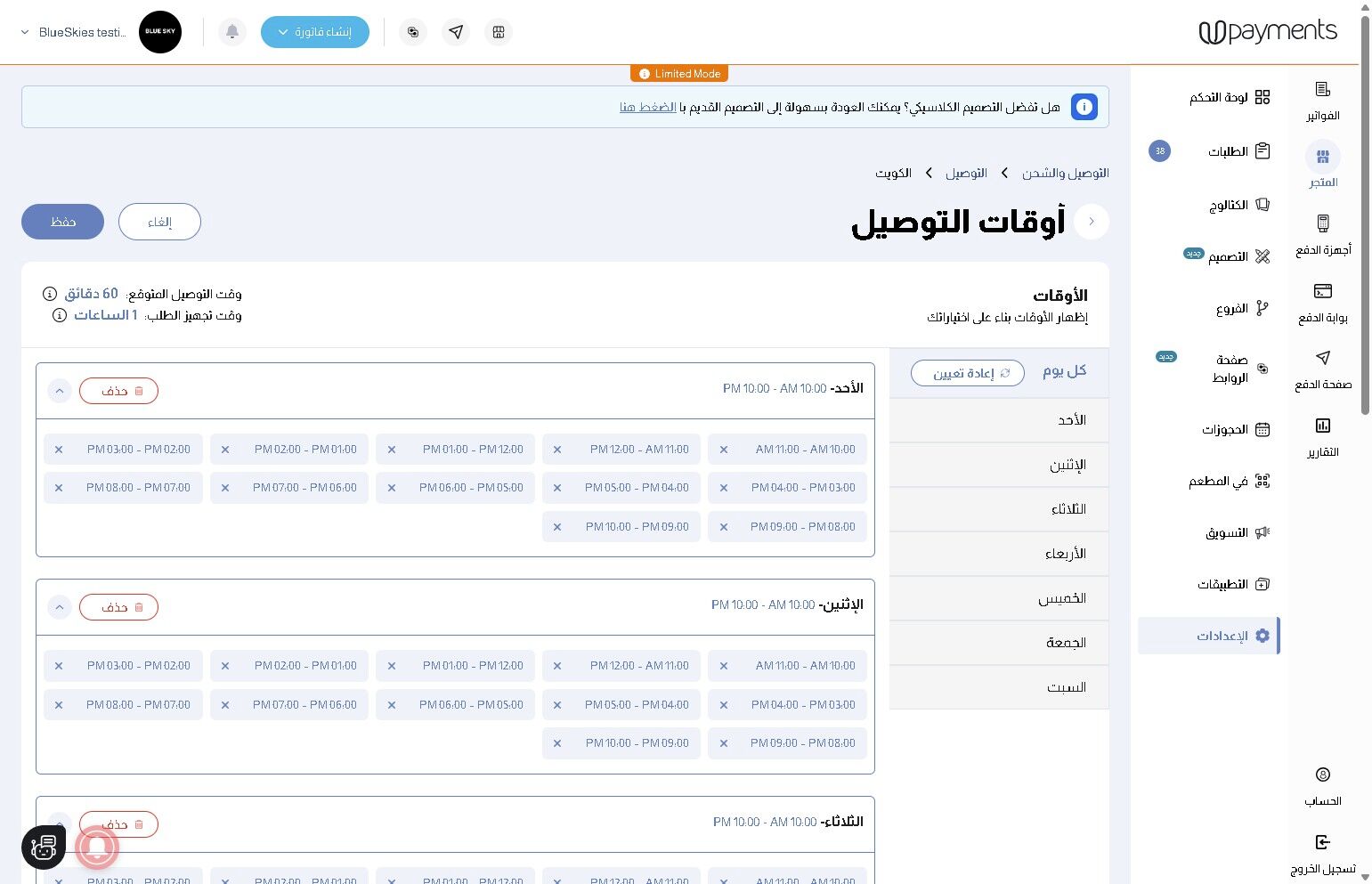
Task: Select الأحد in the days list
Action: 999,420
